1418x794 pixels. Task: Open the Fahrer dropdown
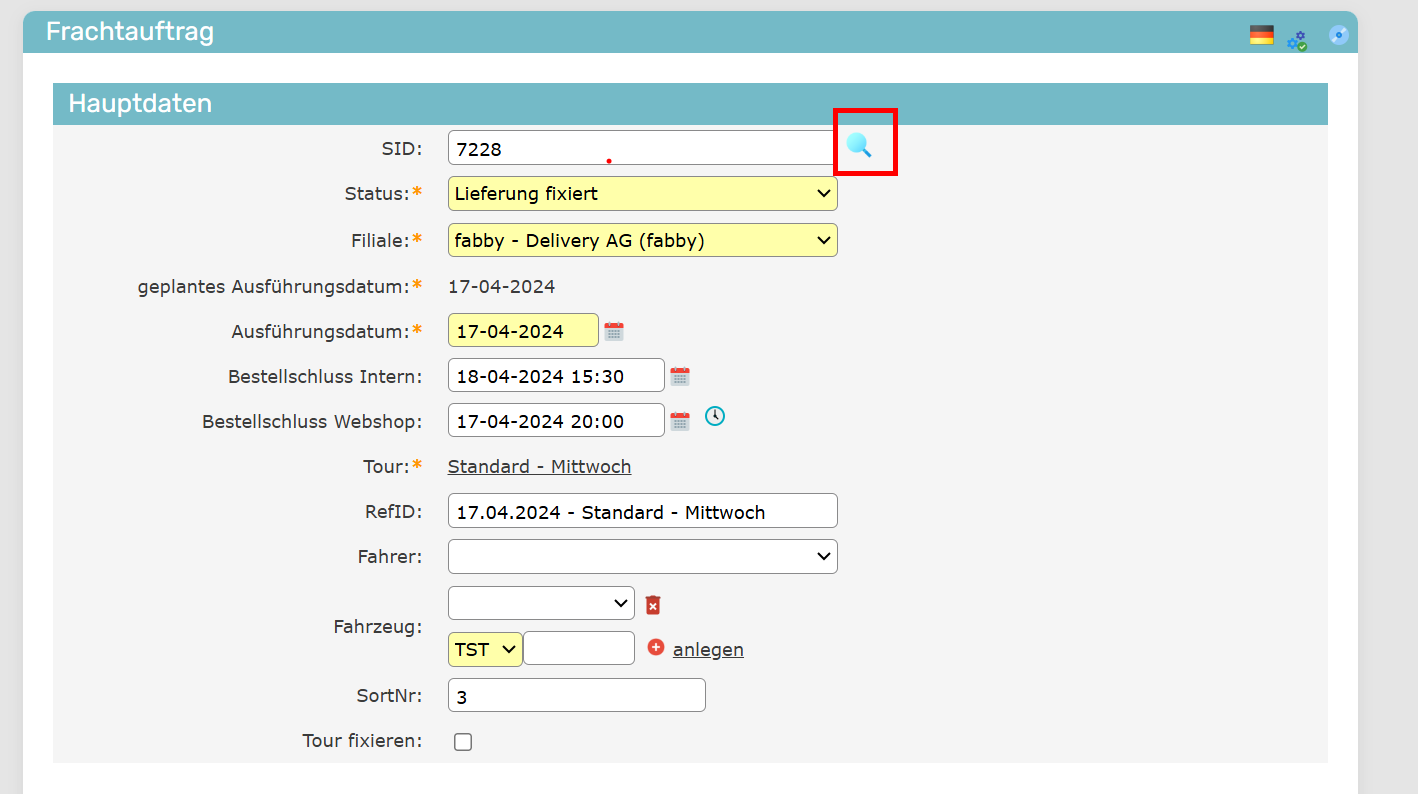coord(642,557)
